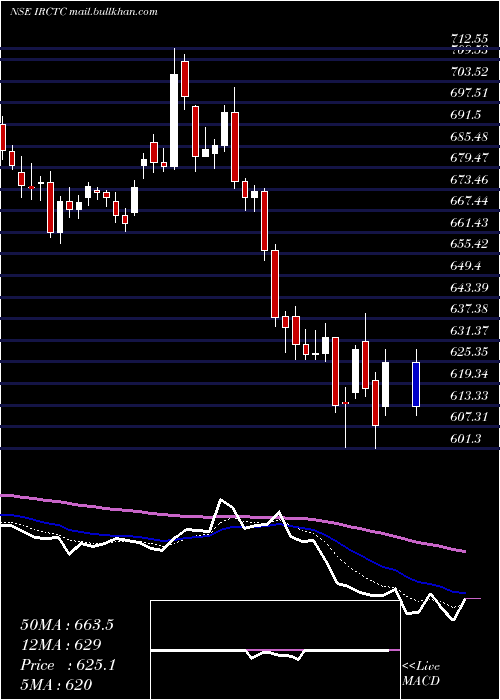Image resolution: width=500 pixels, height=700 pixels.
Task: Click the 'NSE IRCTC mail.bullkhan.com' title text
Action: [x=83, y=12]
